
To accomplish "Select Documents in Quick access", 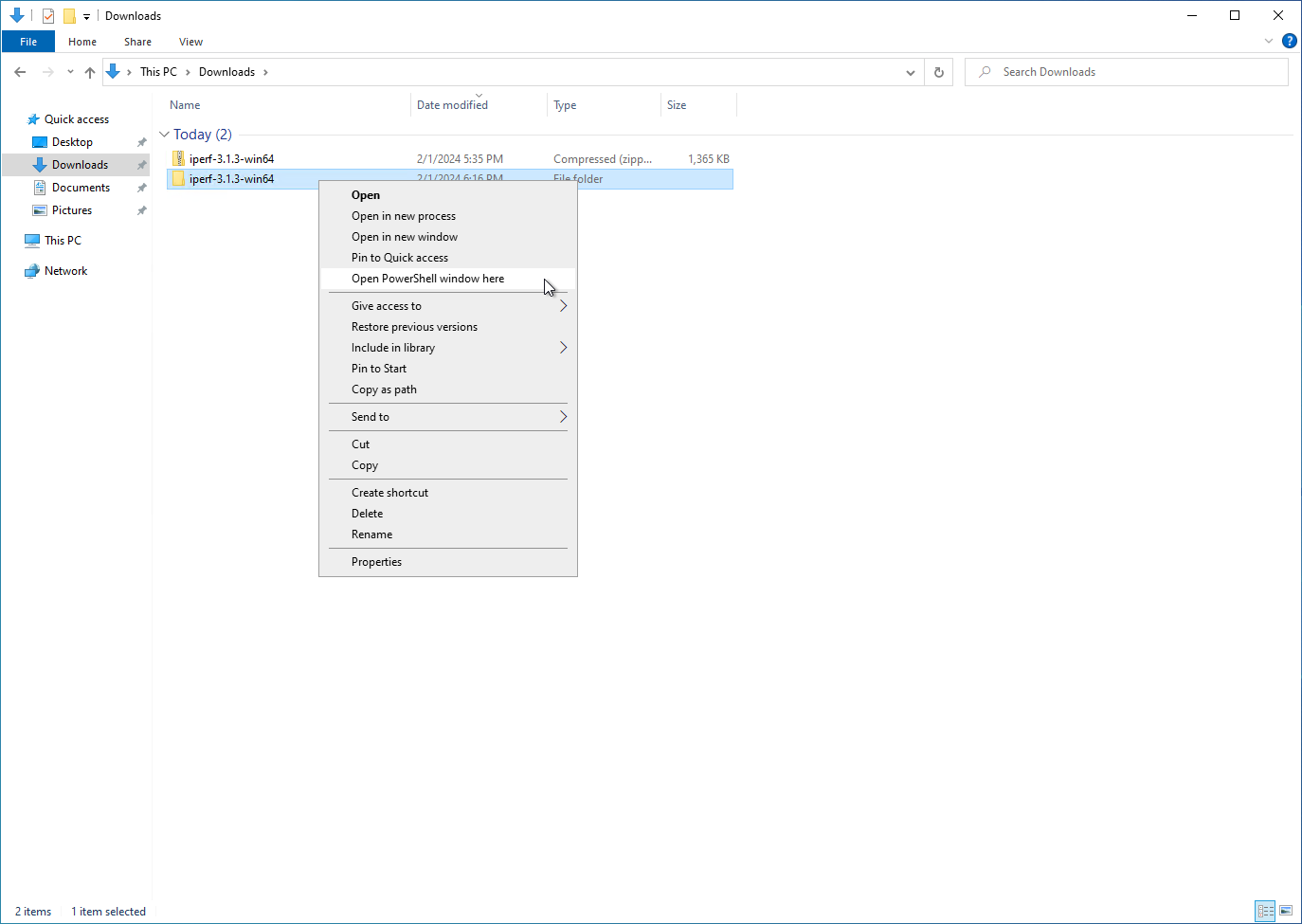I will [x=81, y=188].
